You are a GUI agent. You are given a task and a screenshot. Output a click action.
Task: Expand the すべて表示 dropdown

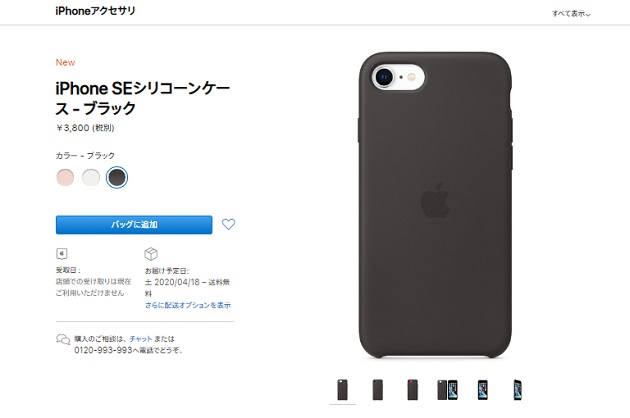(571, 14)
